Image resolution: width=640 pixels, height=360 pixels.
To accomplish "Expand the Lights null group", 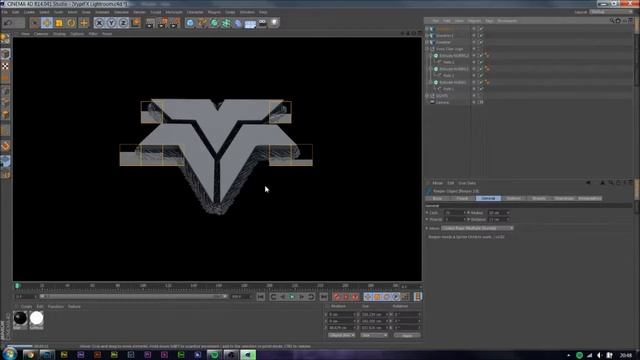I will pyautogui.click(x=427, y=96).
